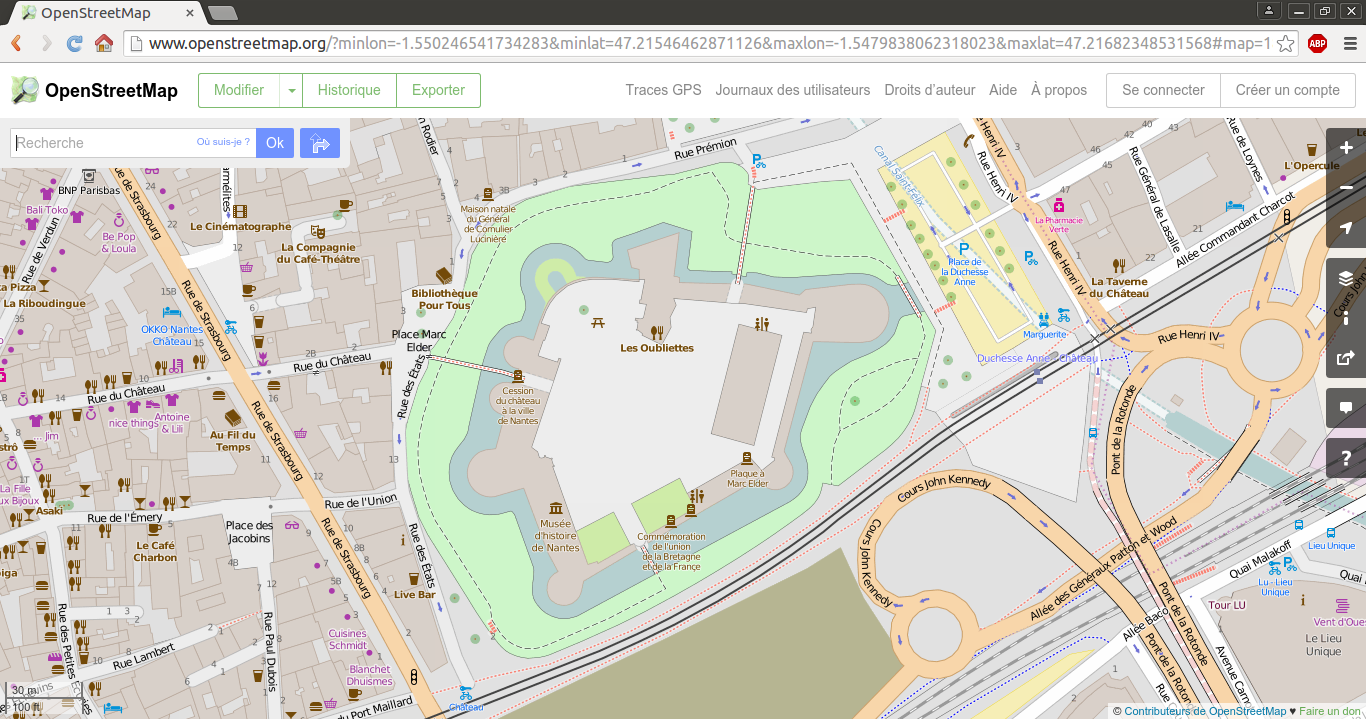Click the book icon above Bibliothèque Pour Tous

point(444,275)
